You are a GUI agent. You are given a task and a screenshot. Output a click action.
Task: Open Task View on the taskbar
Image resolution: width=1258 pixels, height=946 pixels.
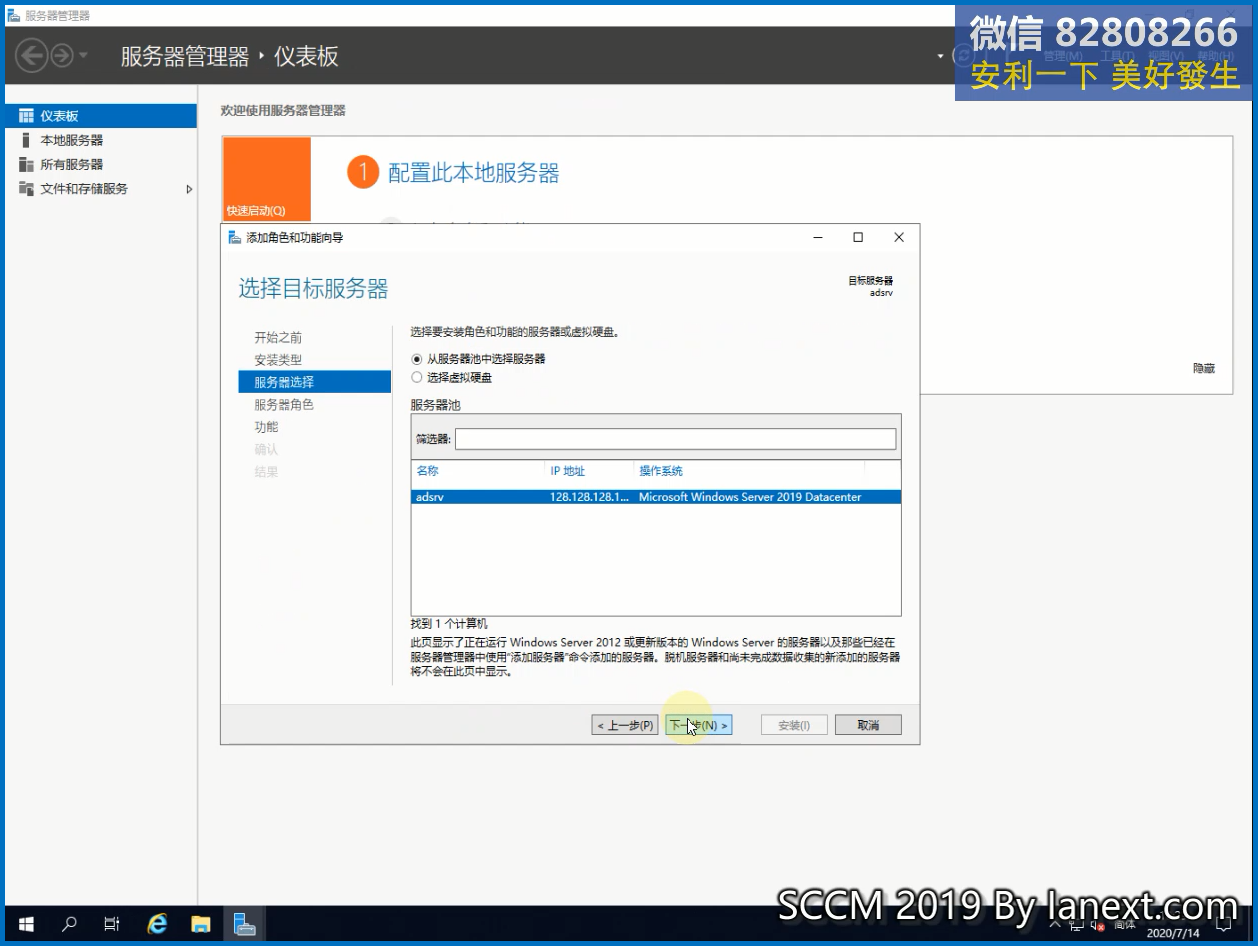112,924
